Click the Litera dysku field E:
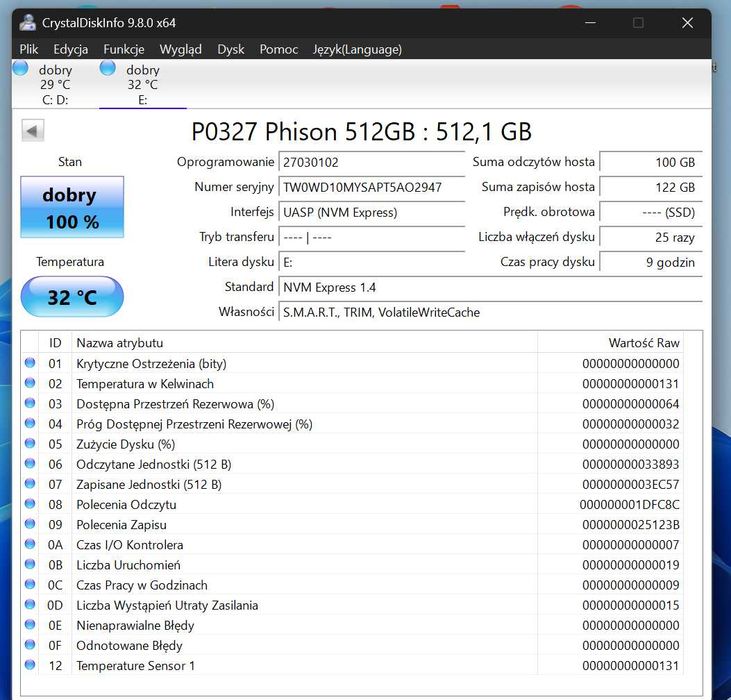This screenshot has height=700, width=731. tap(372, 262)
